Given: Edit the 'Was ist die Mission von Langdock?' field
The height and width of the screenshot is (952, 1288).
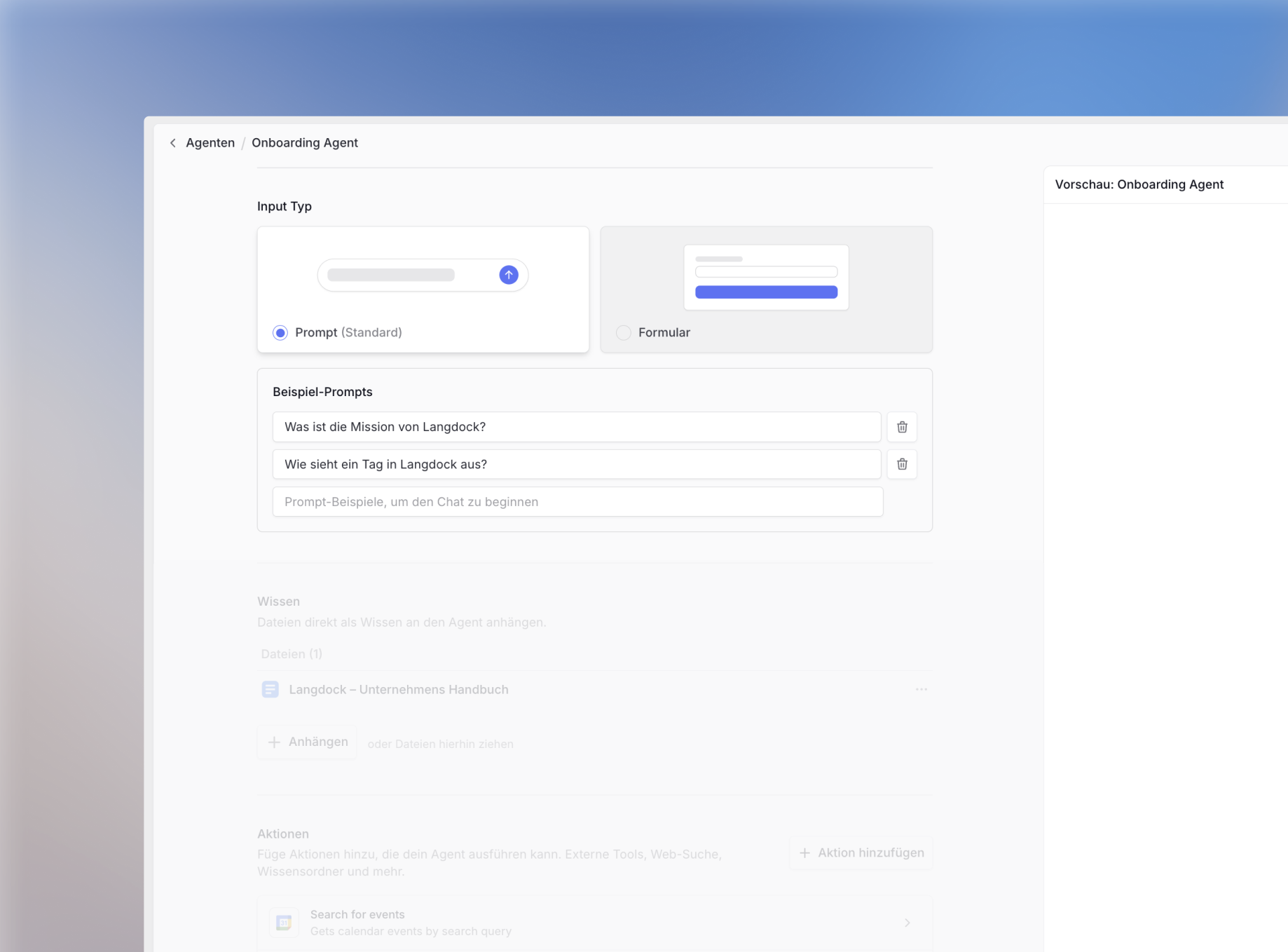Looking at the screenshot, I should click(x=577, y=427).
